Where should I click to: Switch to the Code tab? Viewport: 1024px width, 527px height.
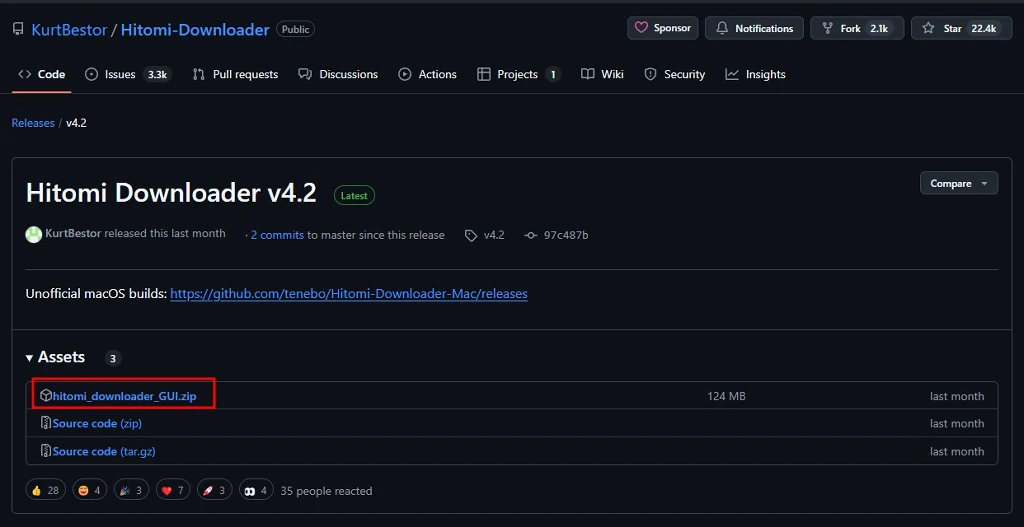click(42, 74)
